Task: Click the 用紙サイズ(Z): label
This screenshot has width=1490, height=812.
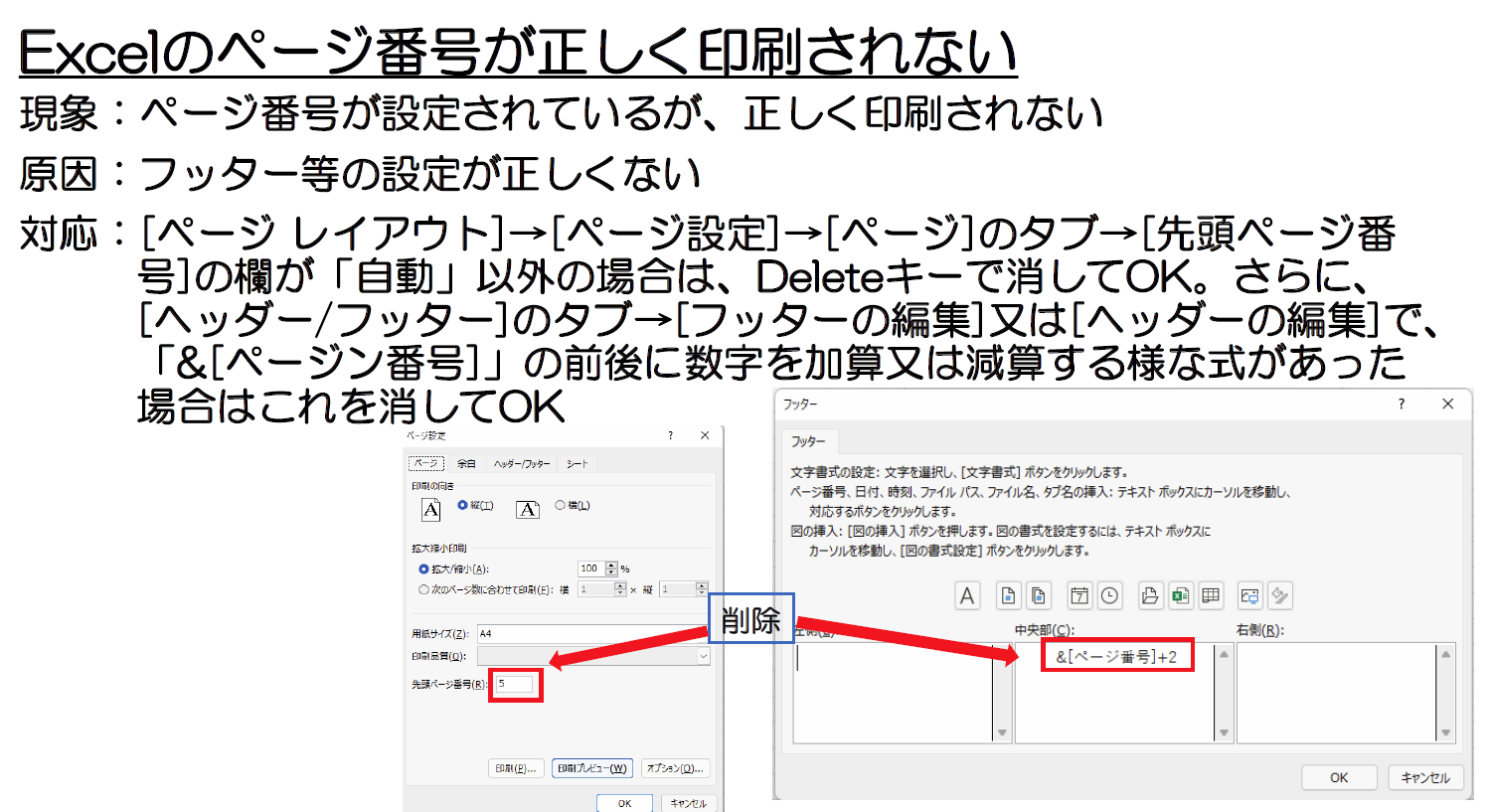Action: tap(439, 633)
